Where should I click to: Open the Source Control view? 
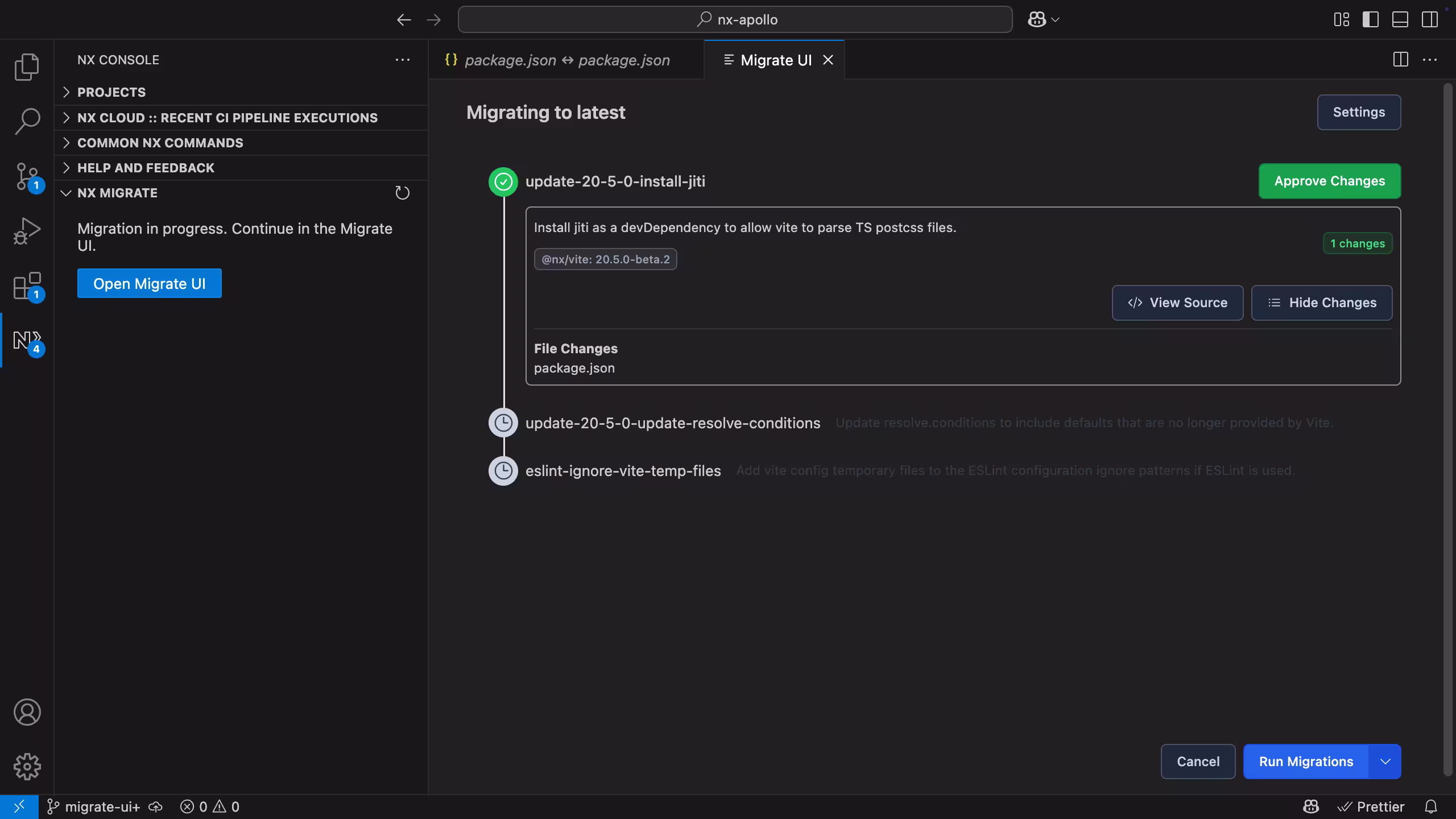(x=27, y=175)
